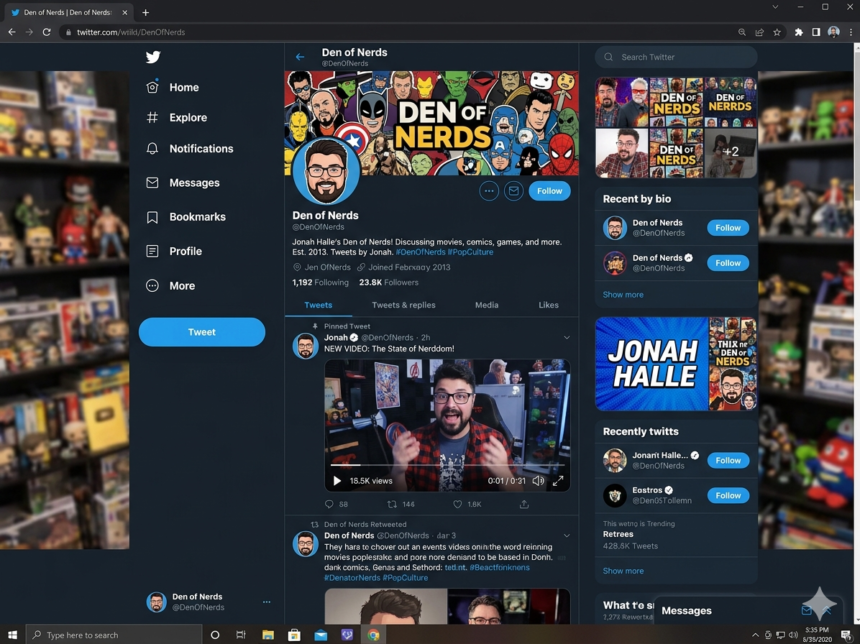
Task: Open the #PopCulture hashtag in bio
Action: pyautogui.click(x=471, y=252)
